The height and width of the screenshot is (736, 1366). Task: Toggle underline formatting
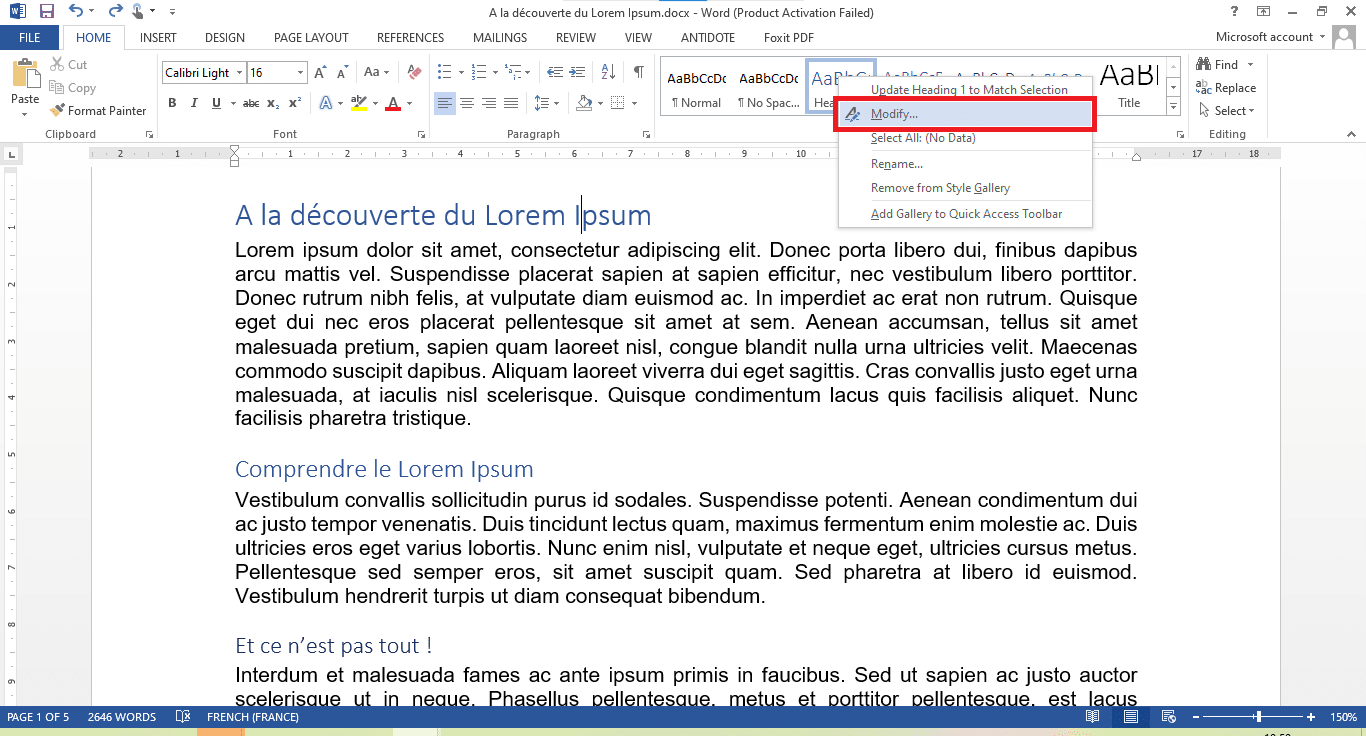pos(214,103)
